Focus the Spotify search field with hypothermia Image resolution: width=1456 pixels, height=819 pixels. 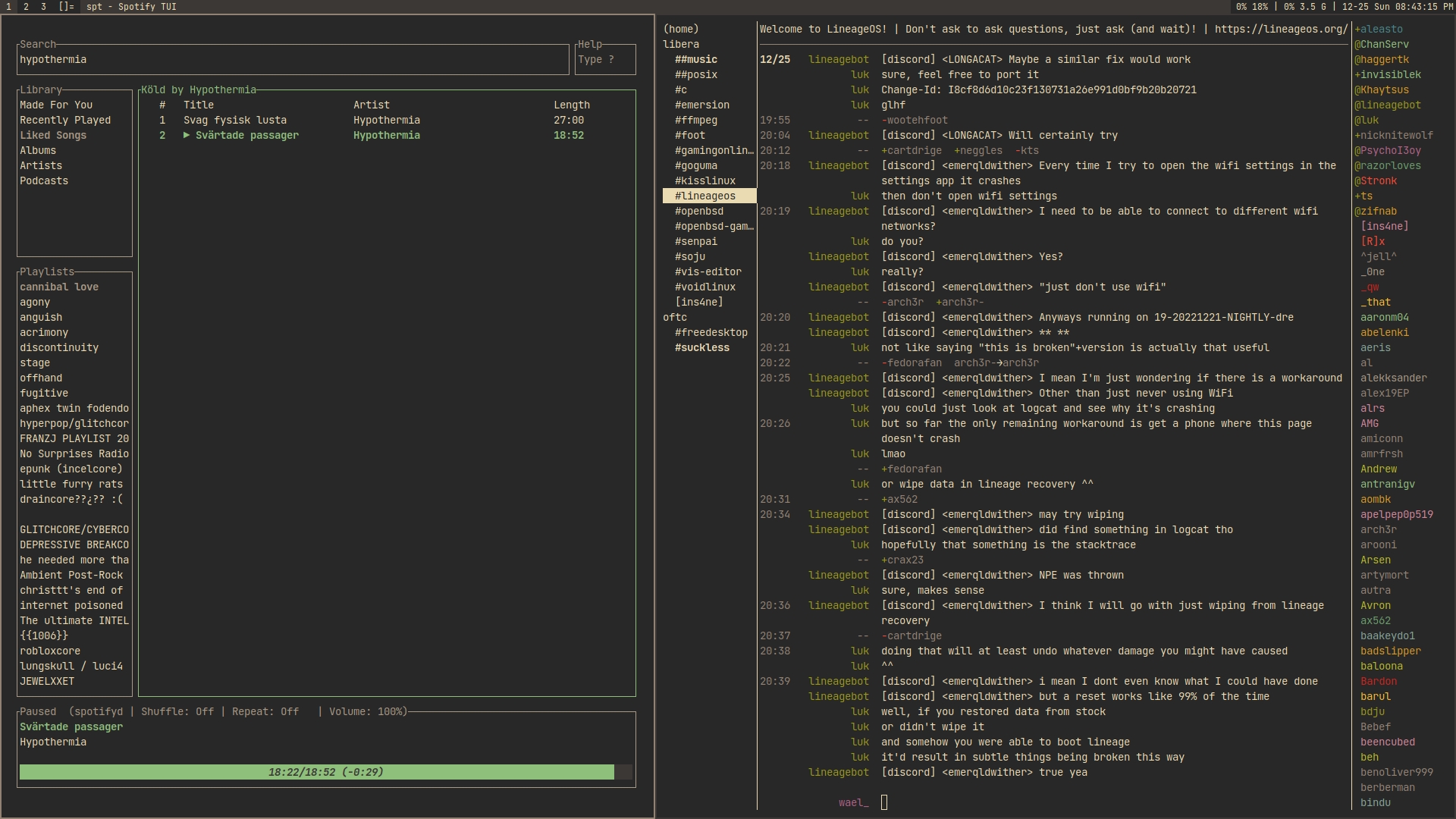[x=293, y=60]
